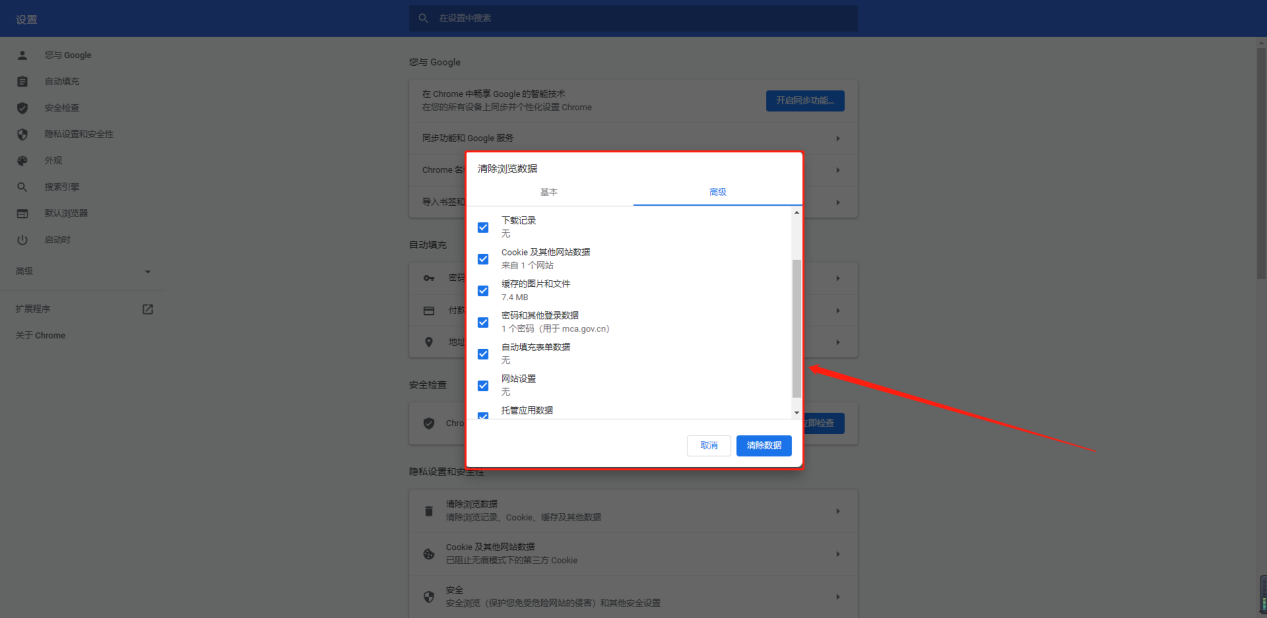Click the trash icon of 清除浏览数据 row
This screenshot has width=1267, height=618.
click(x=429, y=511)
